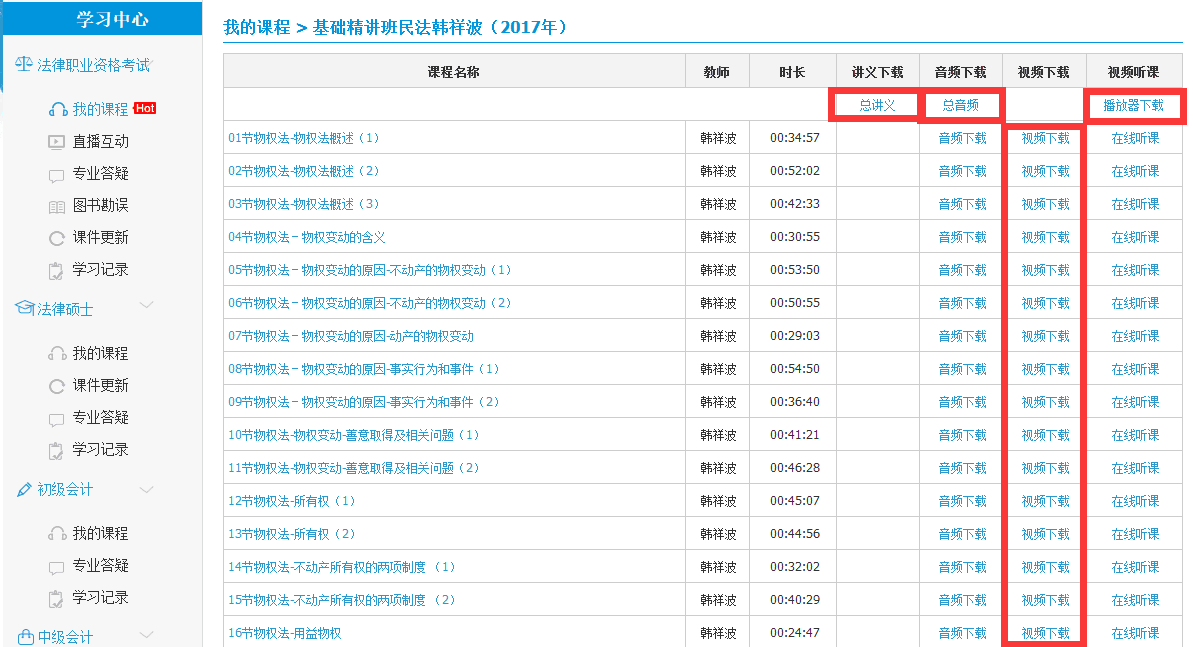Collapse the 初级会计 section chevron

146,489
